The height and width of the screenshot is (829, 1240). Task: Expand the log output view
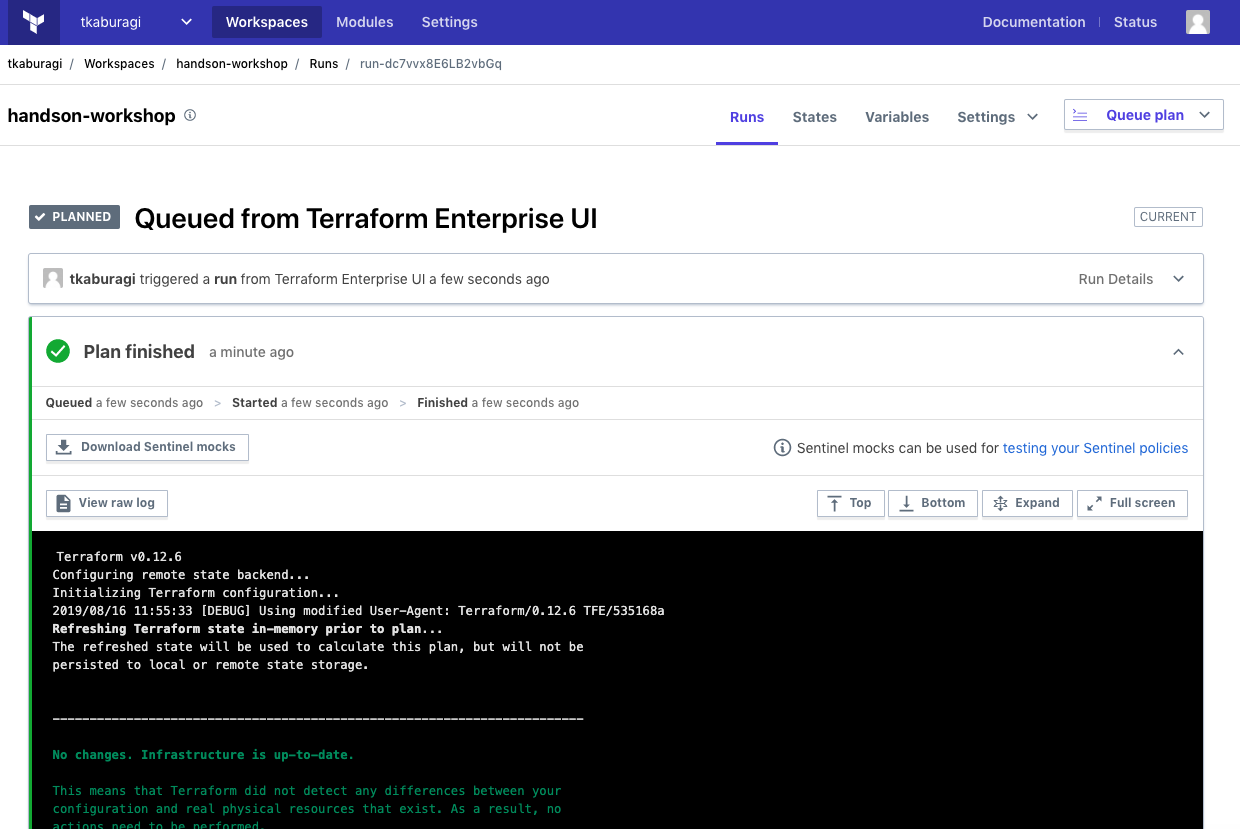(1026, 503)
